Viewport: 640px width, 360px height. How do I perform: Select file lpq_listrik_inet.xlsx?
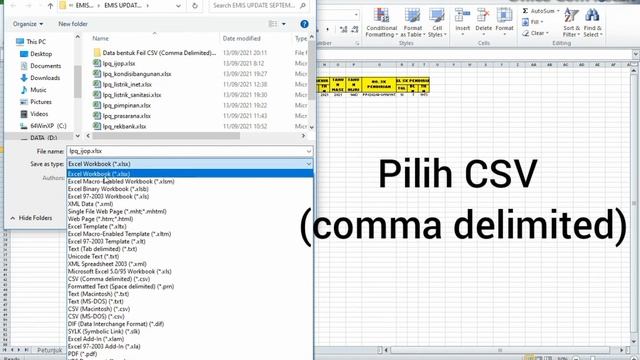(127, 84)
